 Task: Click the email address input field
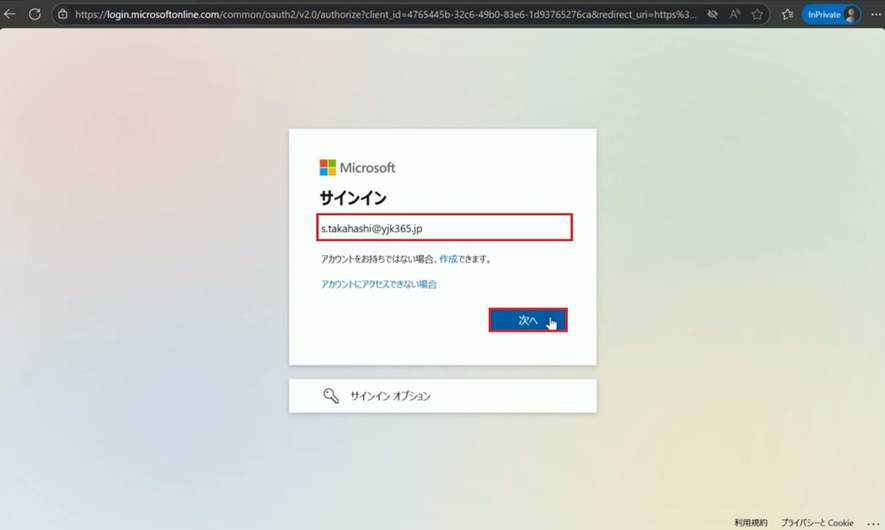(x=444, y=228)
